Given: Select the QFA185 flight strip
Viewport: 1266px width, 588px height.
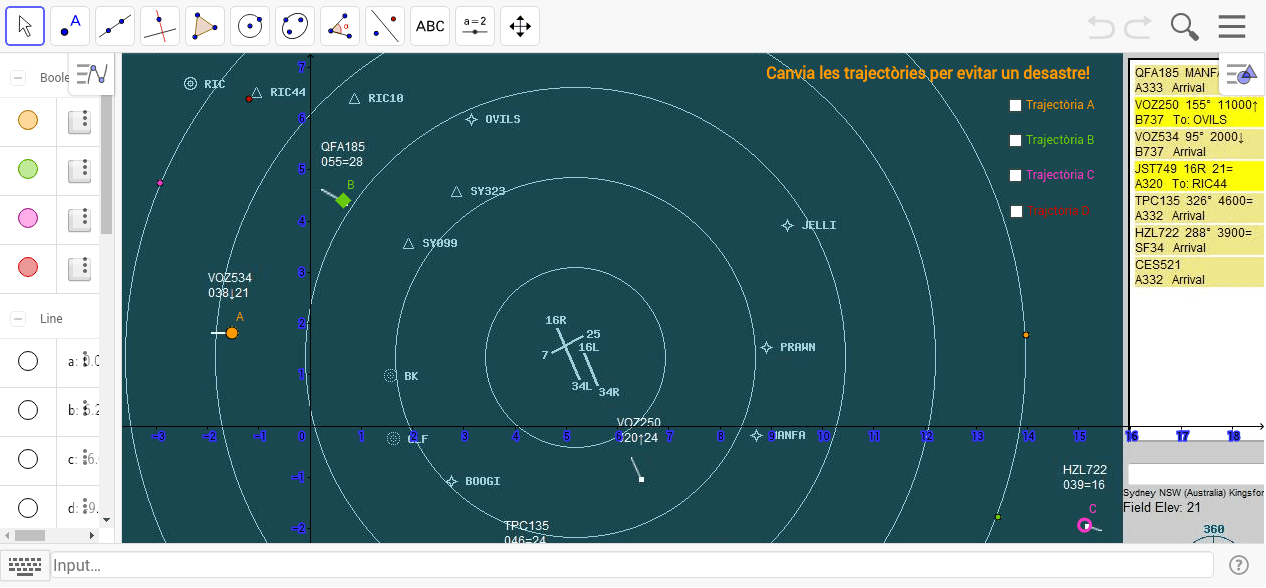Looking at the screenshot, I should [1198, 80].
